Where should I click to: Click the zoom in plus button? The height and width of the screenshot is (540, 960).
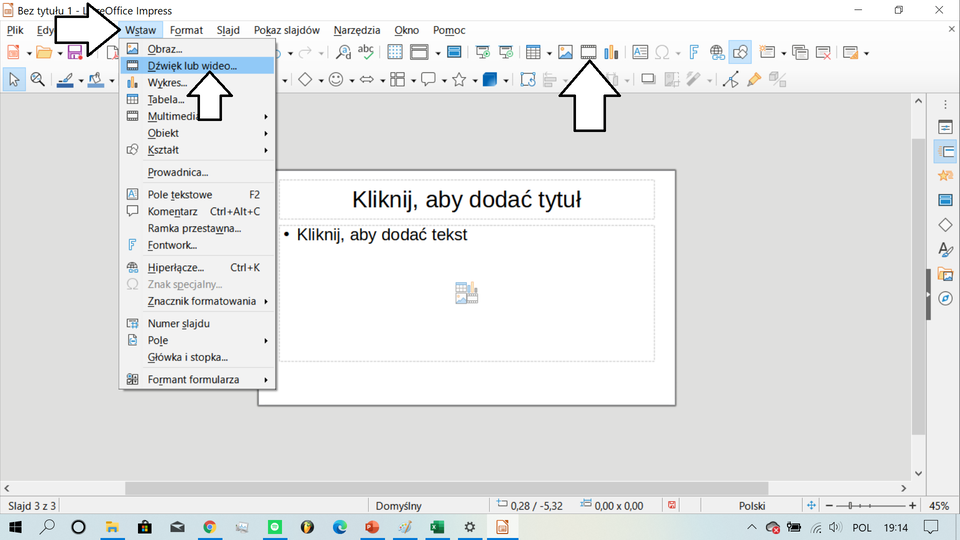912,506
